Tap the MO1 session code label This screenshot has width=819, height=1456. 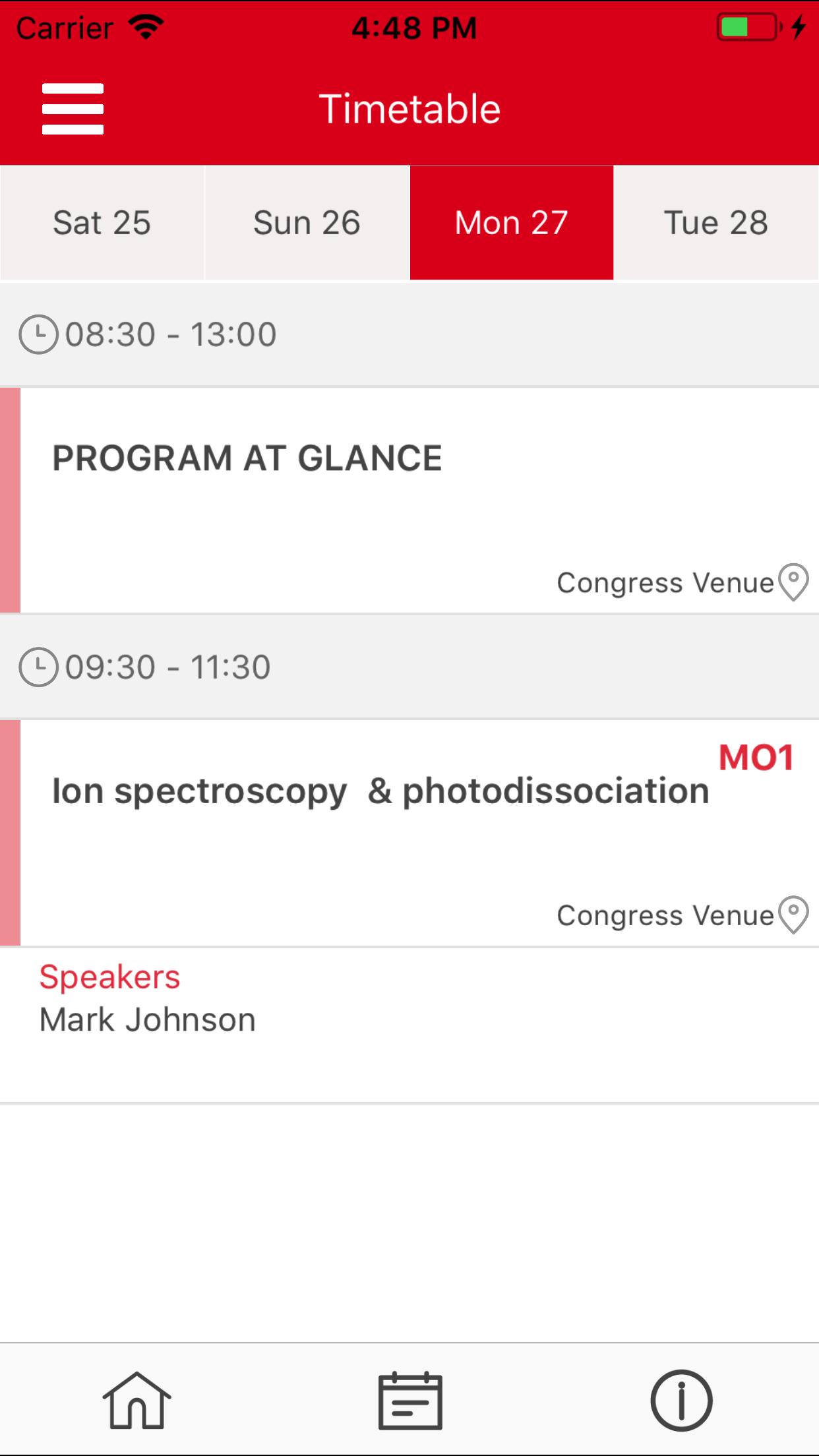tap(756, 758)
